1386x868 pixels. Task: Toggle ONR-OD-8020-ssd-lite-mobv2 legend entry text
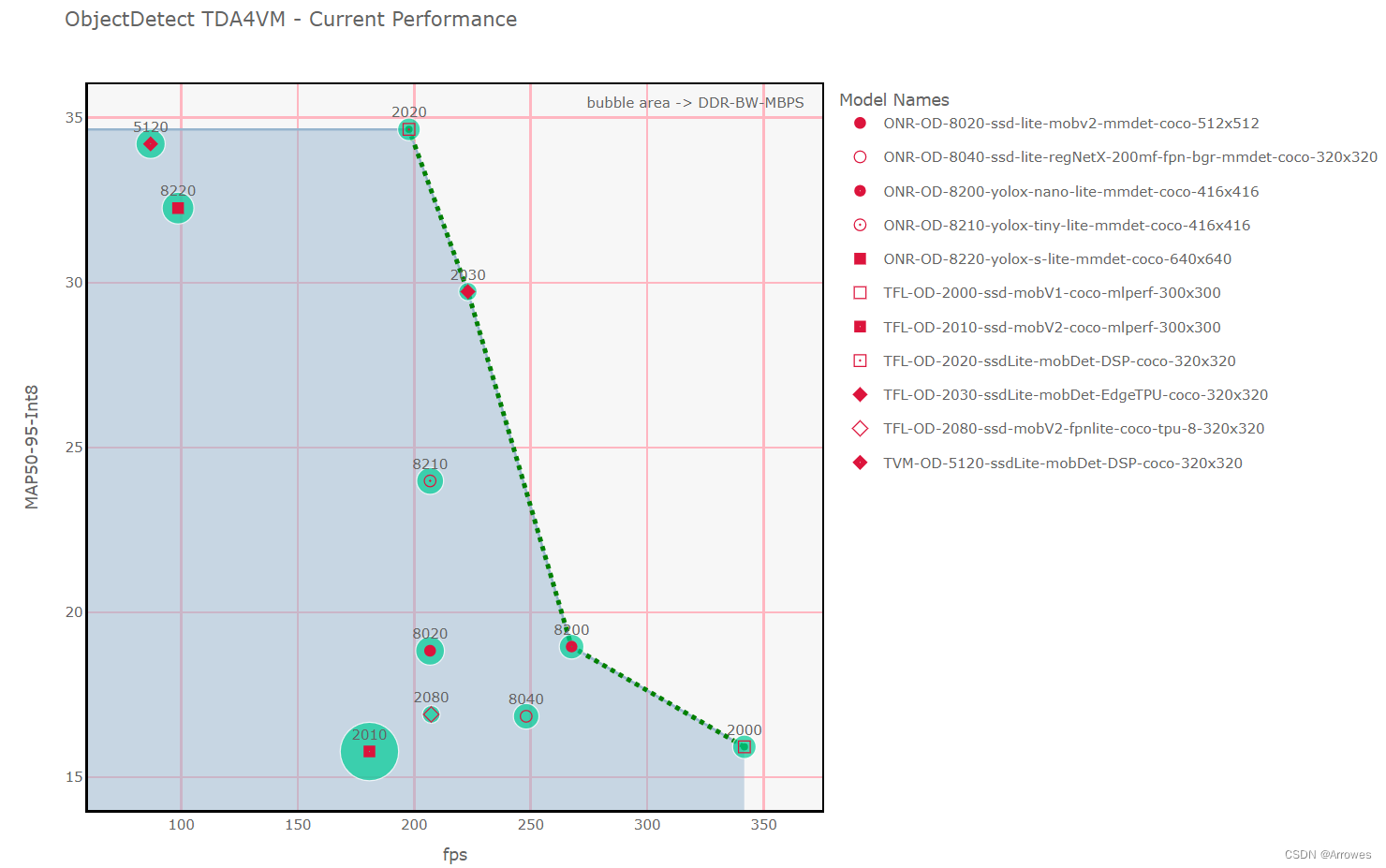click(x=1071, y=123)
